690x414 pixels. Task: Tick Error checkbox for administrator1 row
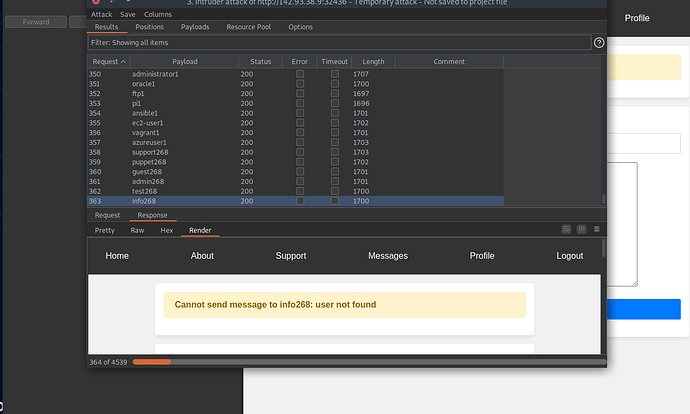point(300,75)
